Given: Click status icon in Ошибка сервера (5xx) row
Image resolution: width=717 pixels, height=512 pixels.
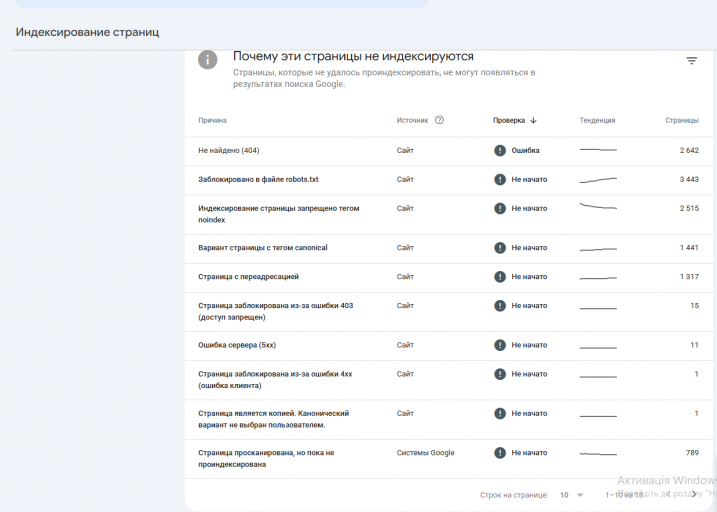Looking at the screenshot, I should coord(500,345).
